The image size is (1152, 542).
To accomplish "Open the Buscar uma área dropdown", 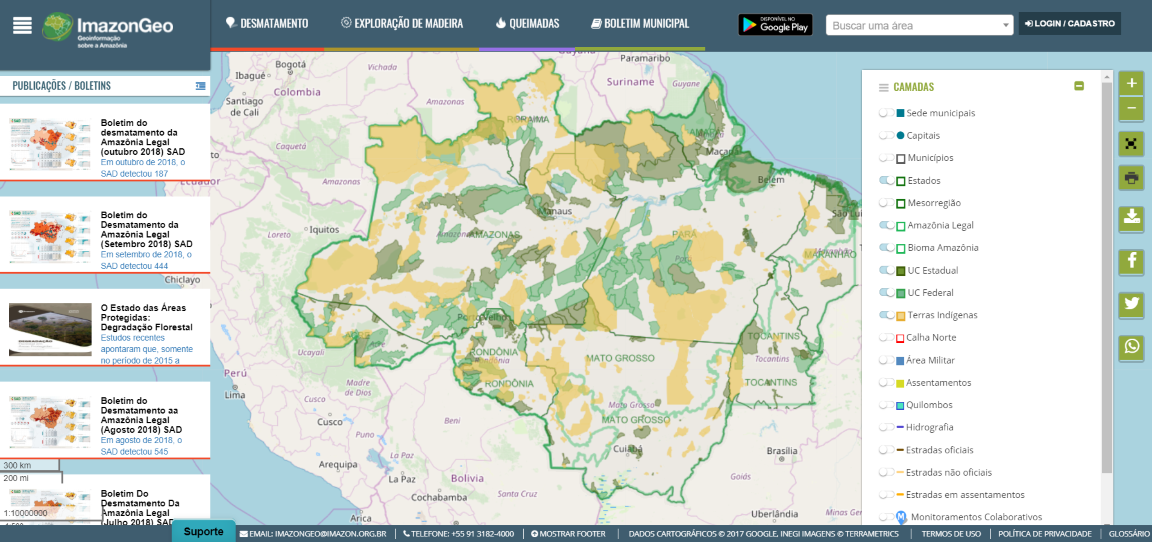I will (919, 25).
